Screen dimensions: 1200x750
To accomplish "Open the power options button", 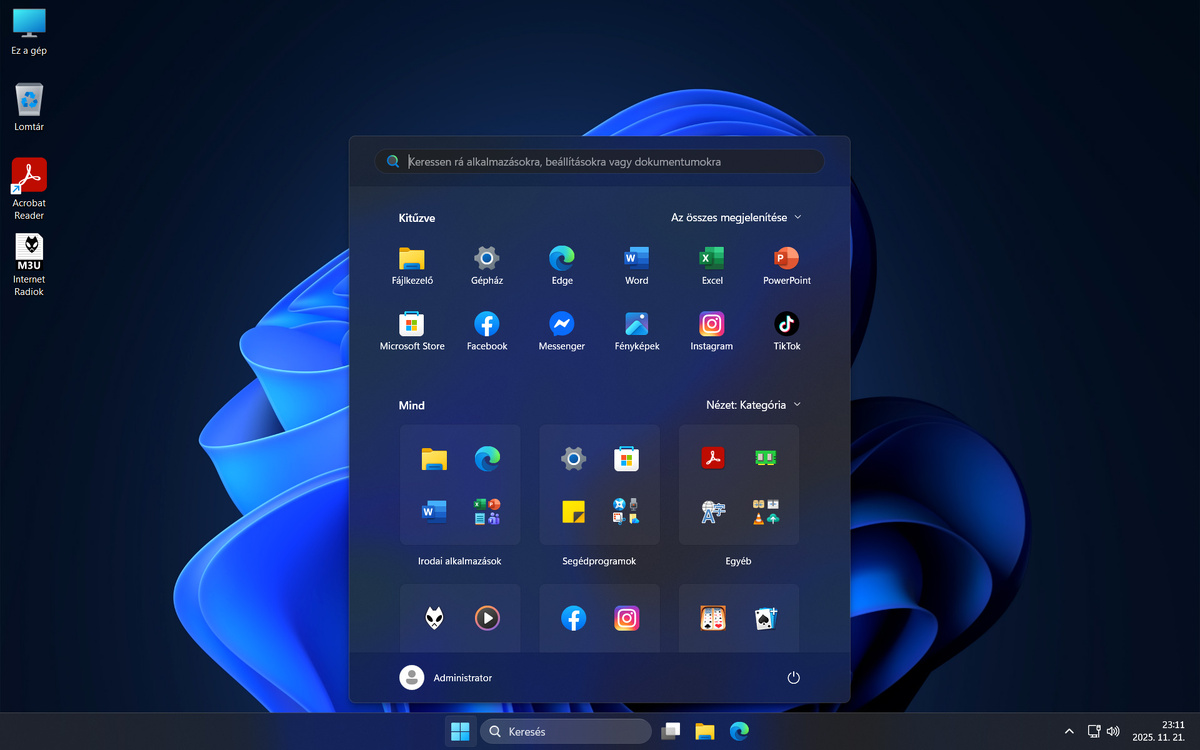I will tap(794, 677).
